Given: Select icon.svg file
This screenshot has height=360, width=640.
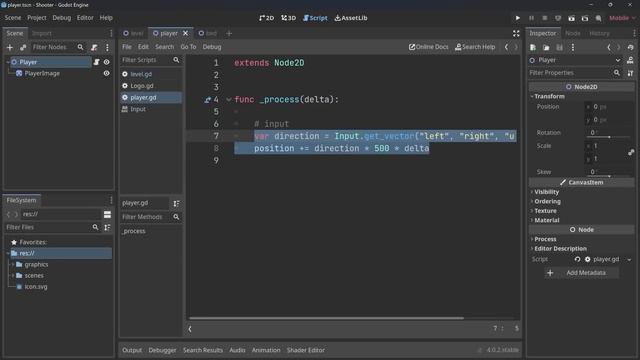Looking at the screenshot, I should [x=36, y=287].
